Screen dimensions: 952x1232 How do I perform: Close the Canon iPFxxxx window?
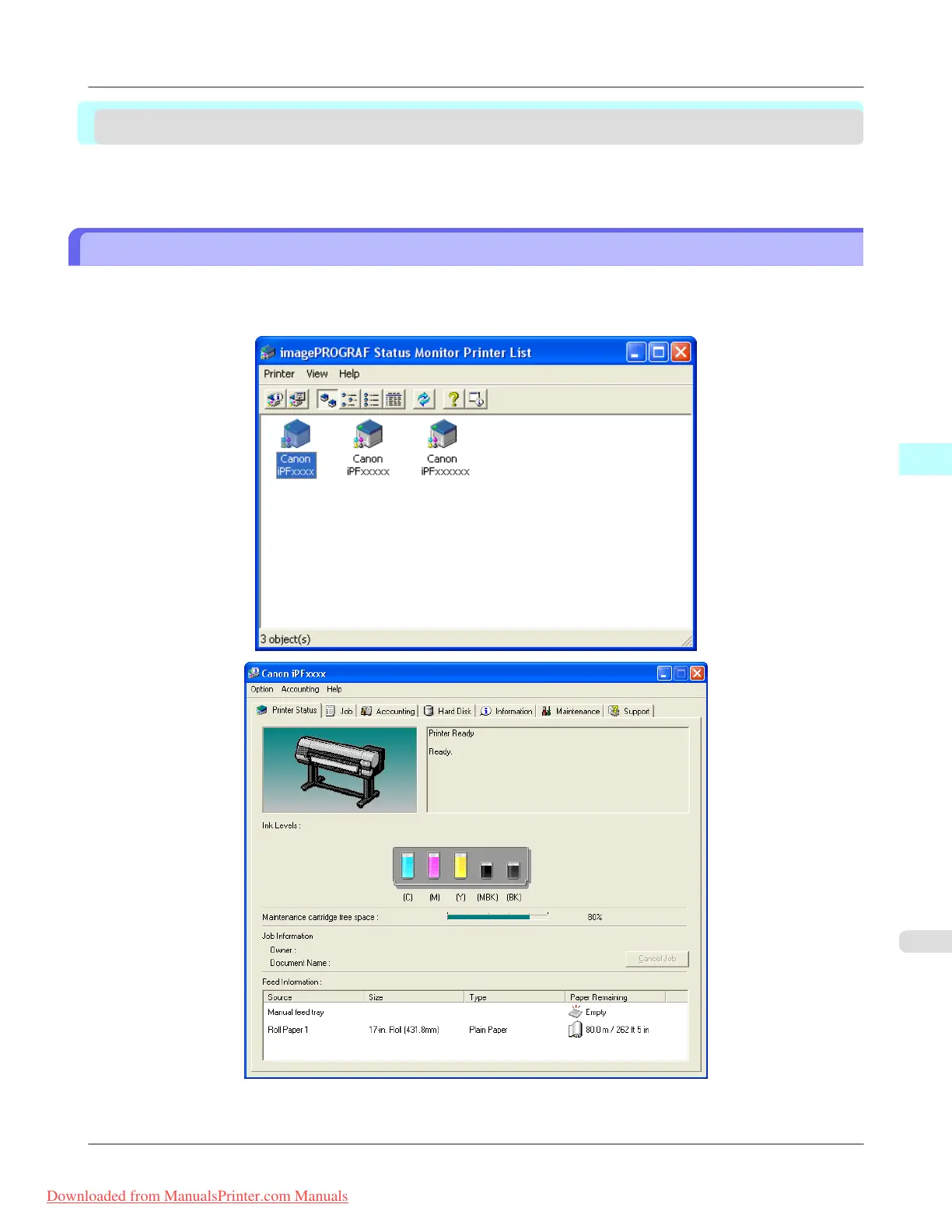click(x=698, y=674)
